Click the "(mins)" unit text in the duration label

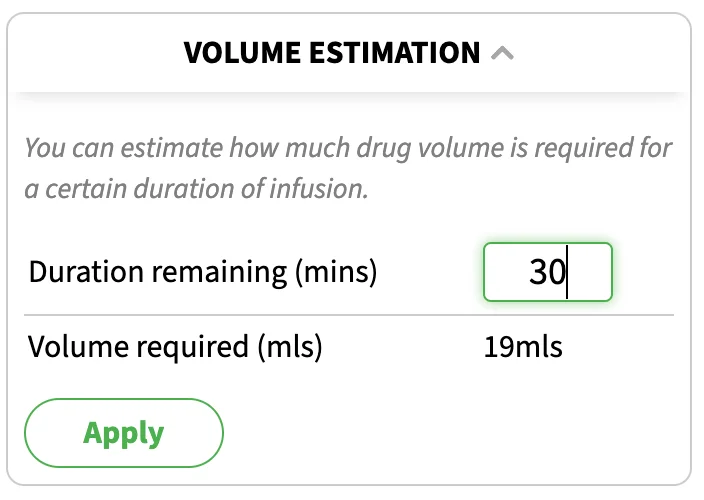coord(336,272)
